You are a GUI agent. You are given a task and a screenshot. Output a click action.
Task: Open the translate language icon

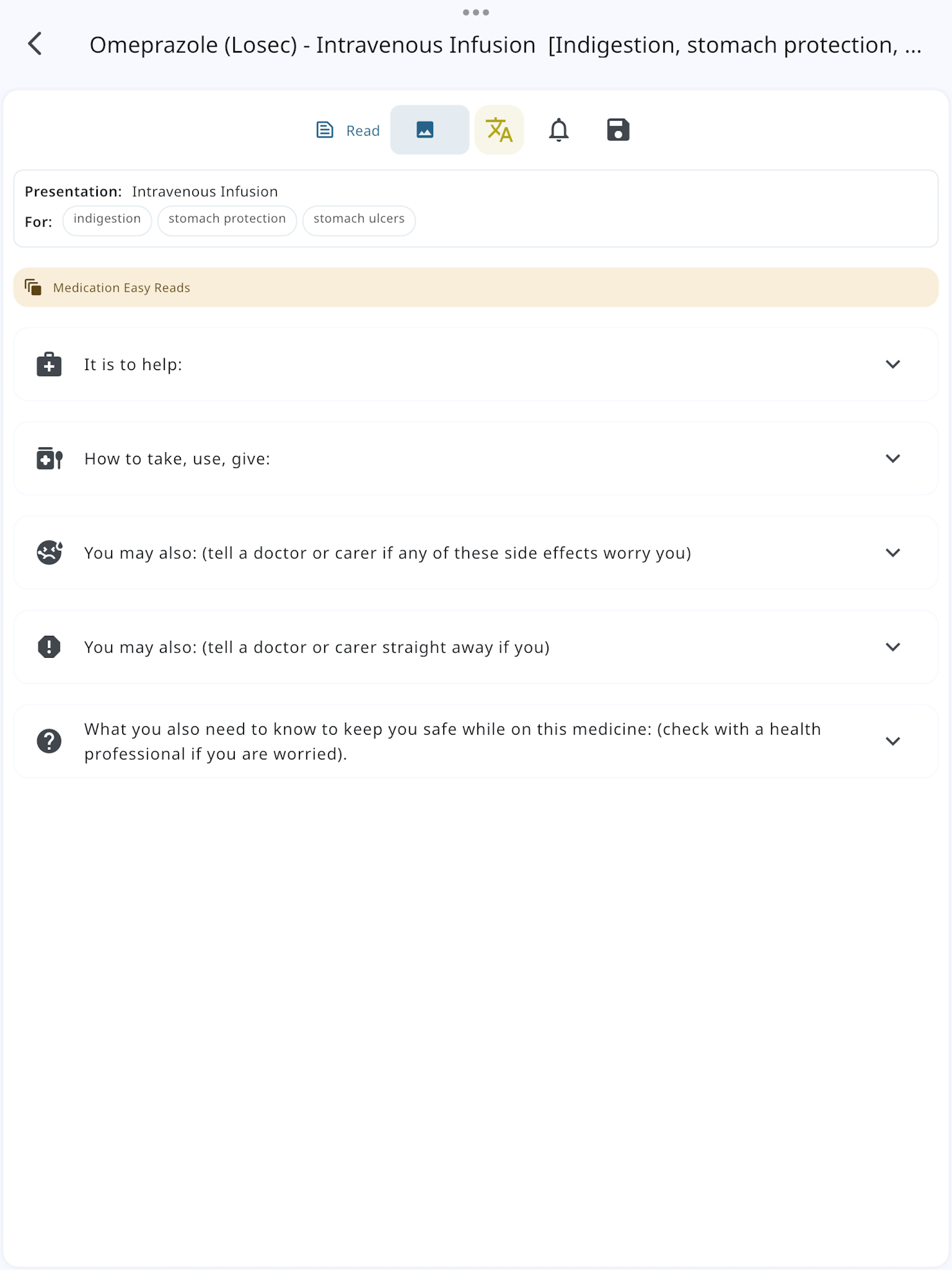tap(499, 130)
